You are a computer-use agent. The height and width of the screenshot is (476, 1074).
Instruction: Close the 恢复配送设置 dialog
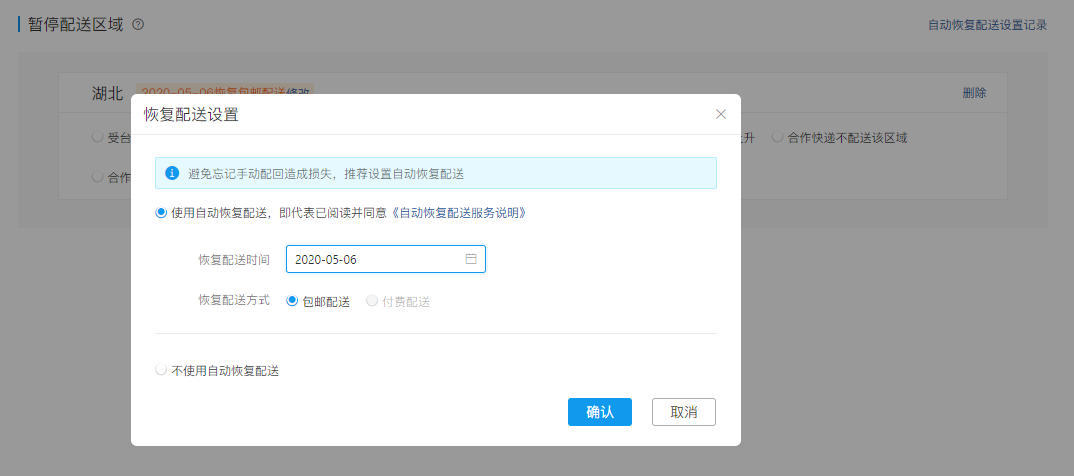tap(721, 114)
